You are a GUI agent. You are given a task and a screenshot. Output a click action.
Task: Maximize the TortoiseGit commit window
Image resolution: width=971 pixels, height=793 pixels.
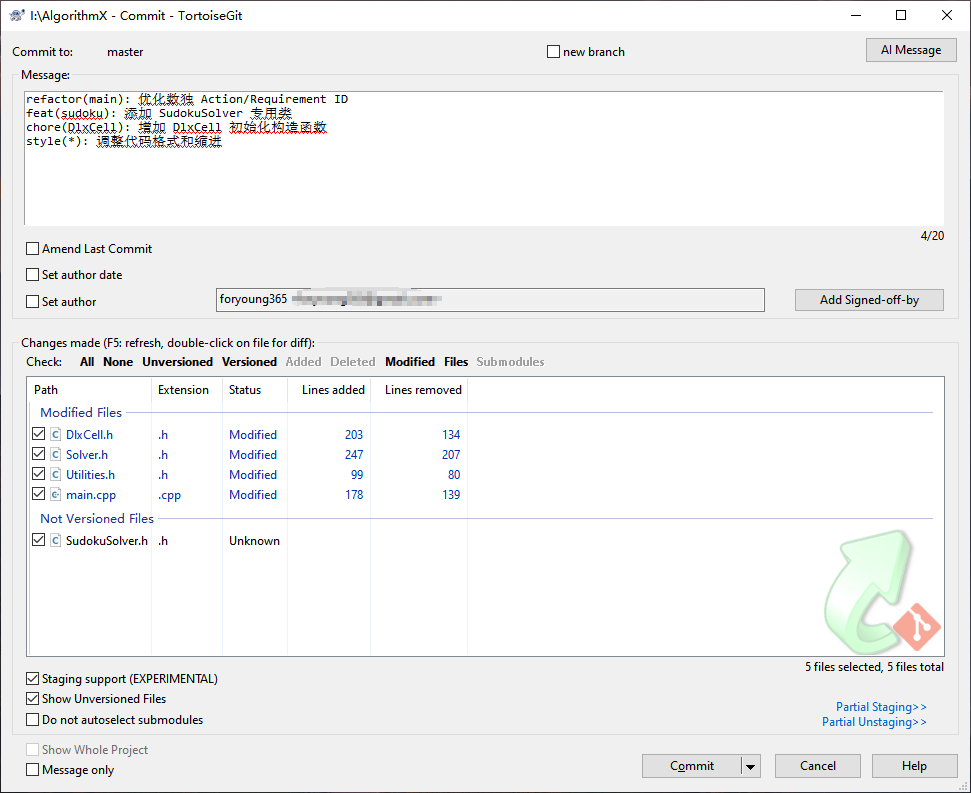pos(901,15)
